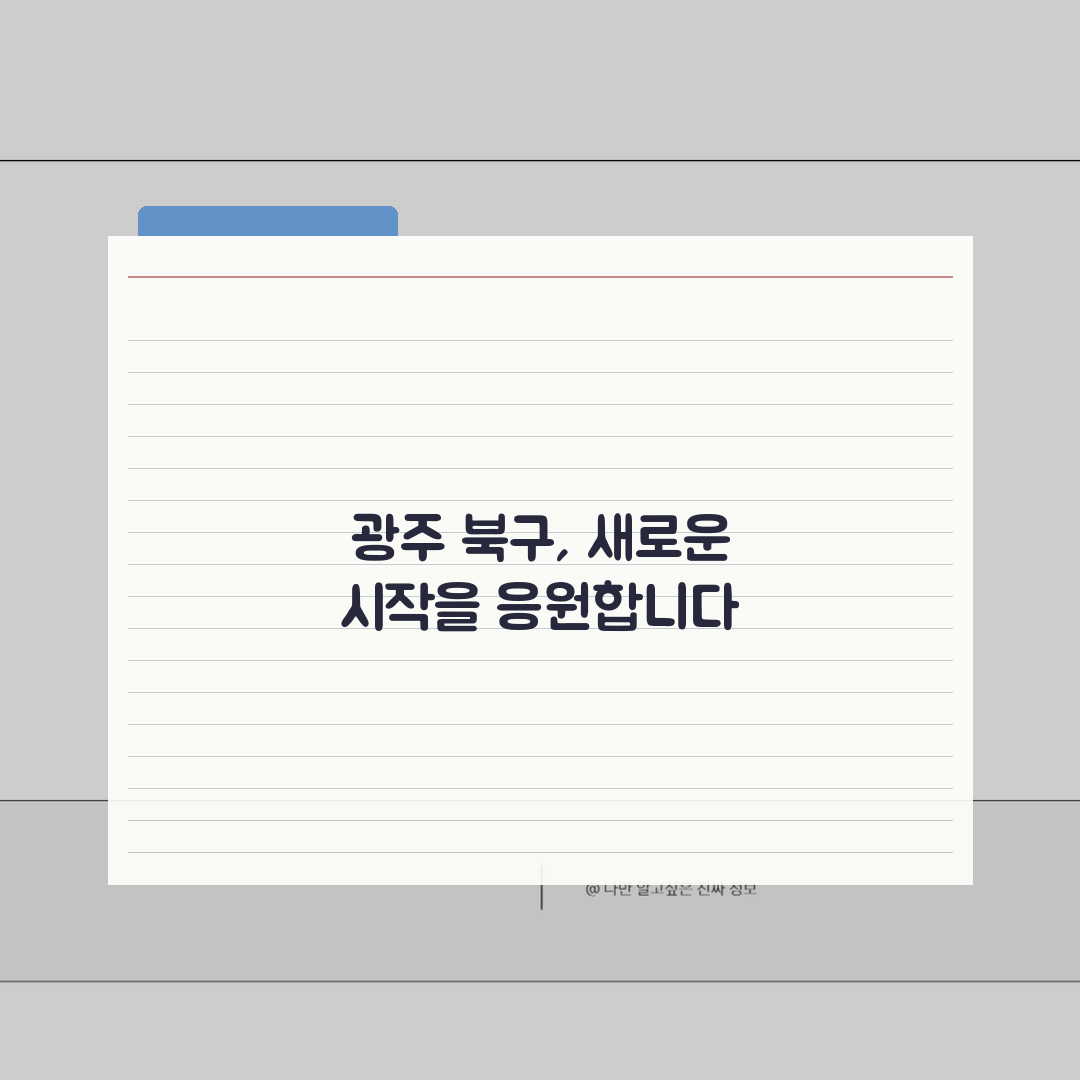Viewport: 1080px width, 1080px height.
Task: Click the headline line "광주 북구, 새로운"
Action: (540, 538)
